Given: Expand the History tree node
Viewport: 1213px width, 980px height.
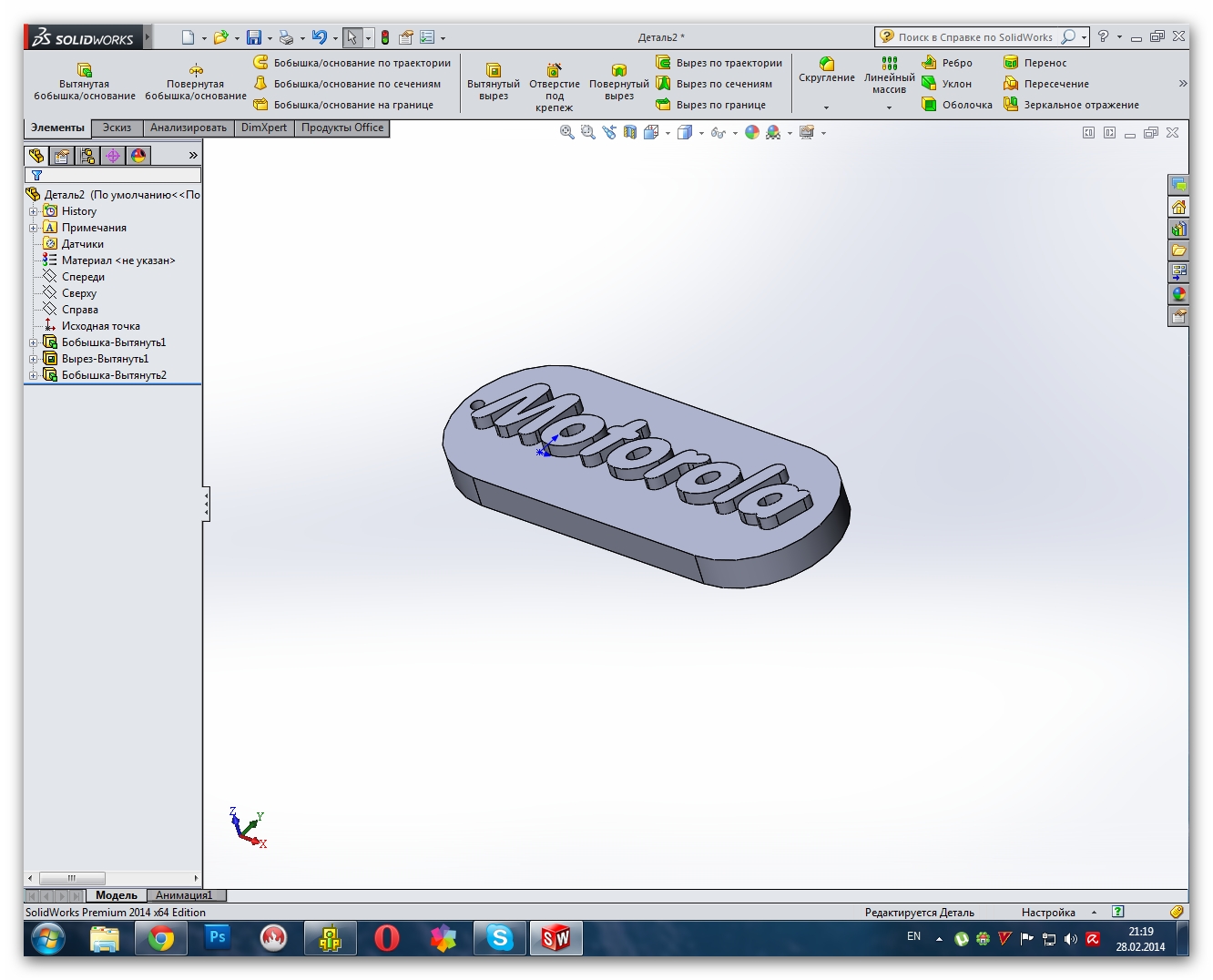Looking at the screenshot, I should click(x=34, y=211).
